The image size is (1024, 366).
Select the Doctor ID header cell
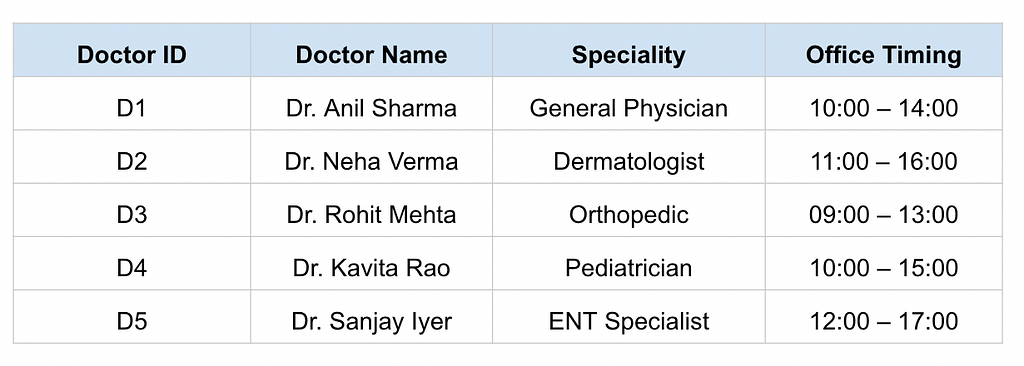[x=132, y=50]
